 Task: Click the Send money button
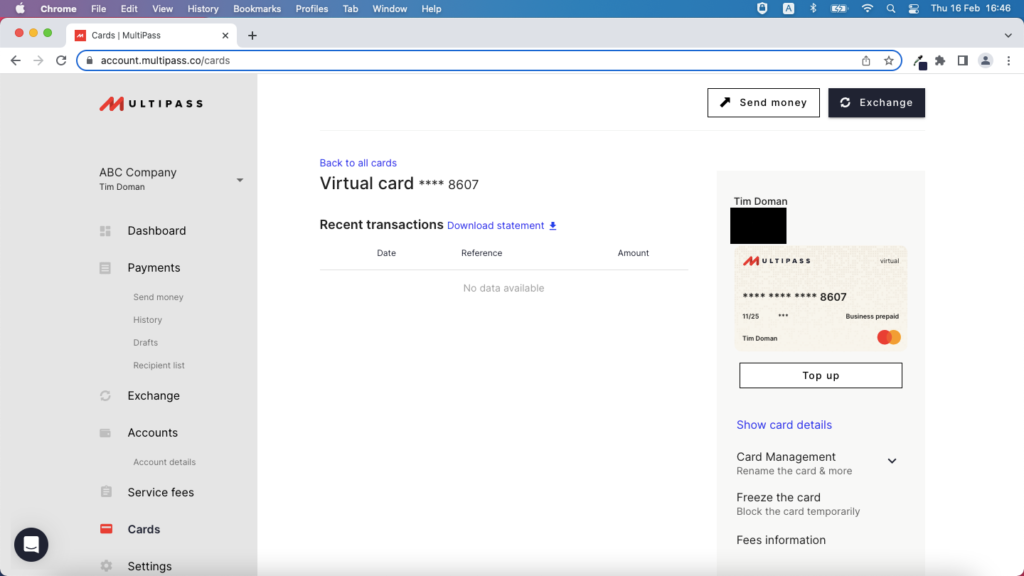click(763, 103)
